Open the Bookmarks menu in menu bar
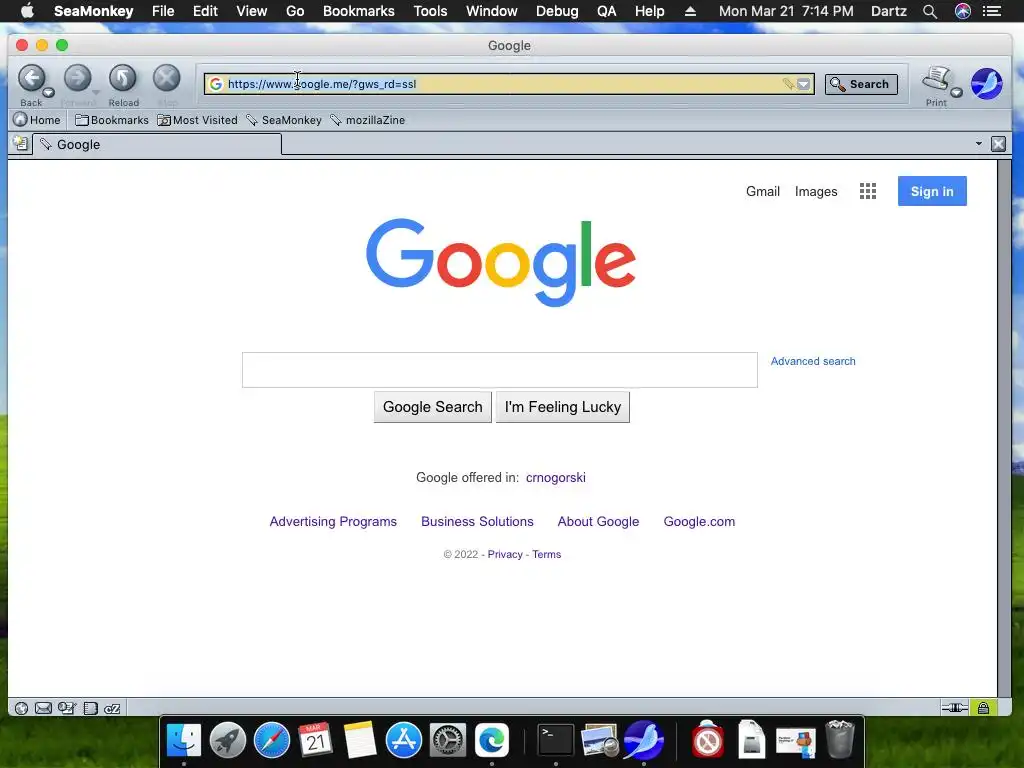This screenshot has height=768, width=1024. click(359, 11)
